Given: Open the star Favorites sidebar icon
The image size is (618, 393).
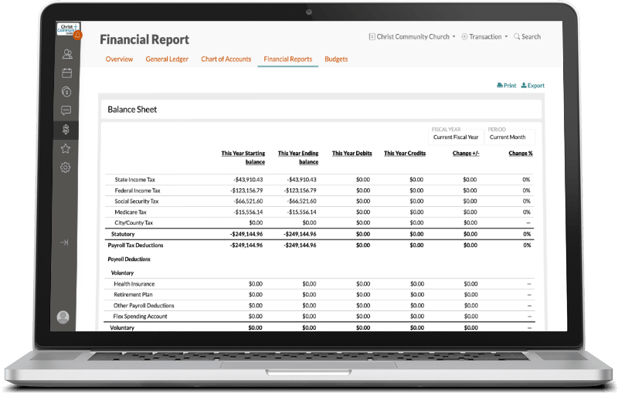Looking at the screenshot, I should point(65,149).
